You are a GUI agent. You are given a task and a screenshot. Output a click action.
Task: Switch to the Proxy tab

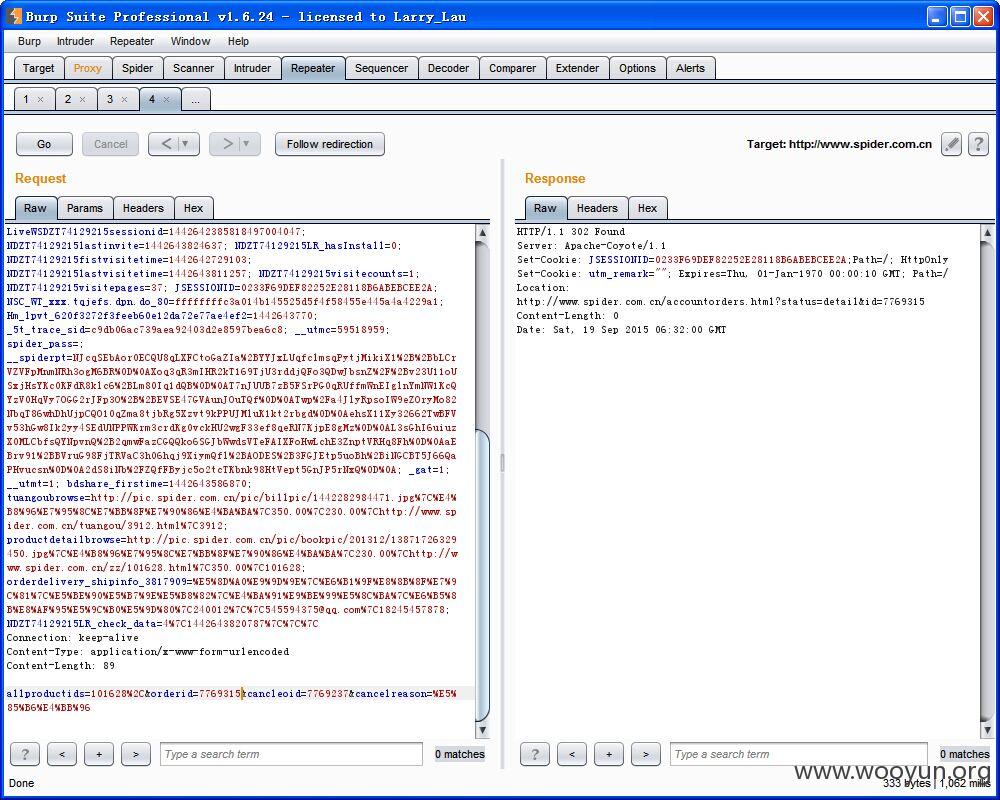click(x=87, y=68)
